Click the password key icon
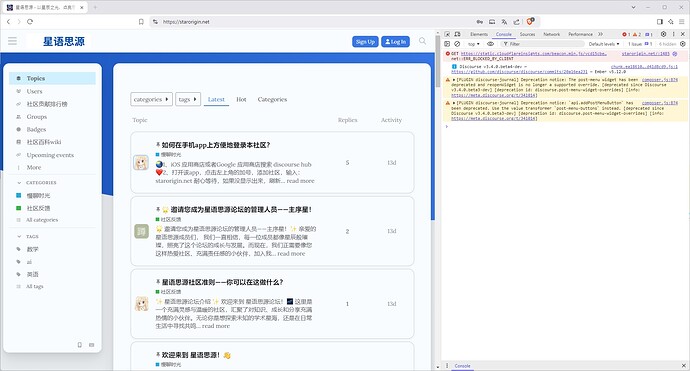The height and width of the screenshot is (371, 690). [480, 22]
